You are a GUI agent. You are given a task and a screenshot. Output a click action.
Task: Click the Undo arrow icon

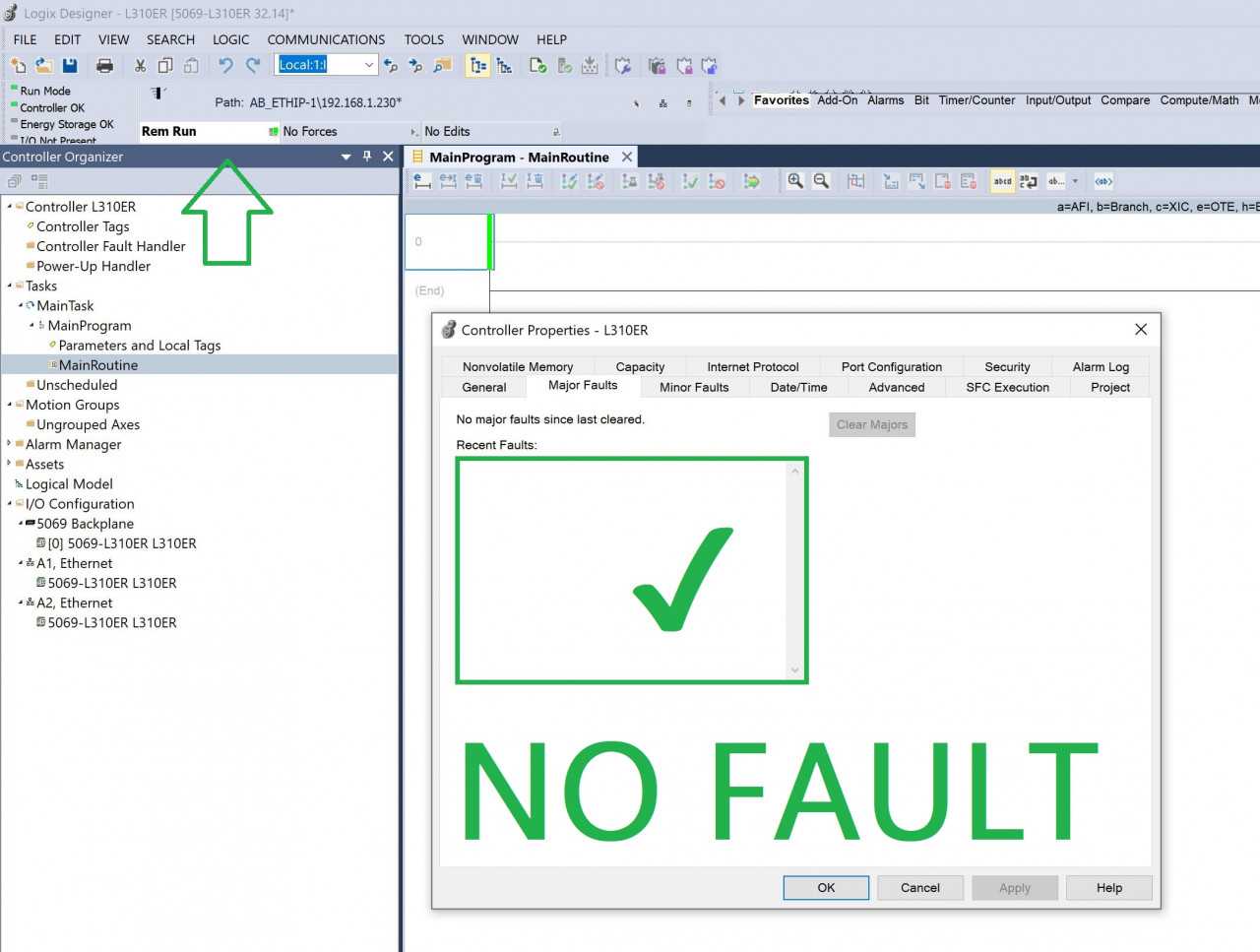[x=225, y=65]
